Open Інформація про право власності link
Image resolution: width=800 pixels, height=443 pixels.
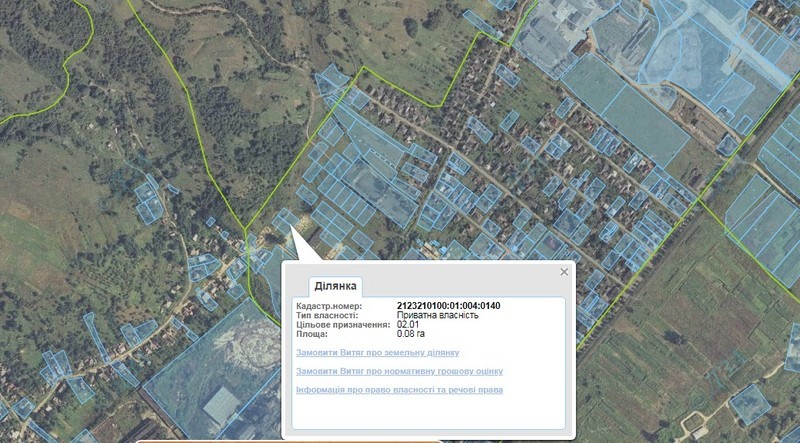tap(399, 390)
